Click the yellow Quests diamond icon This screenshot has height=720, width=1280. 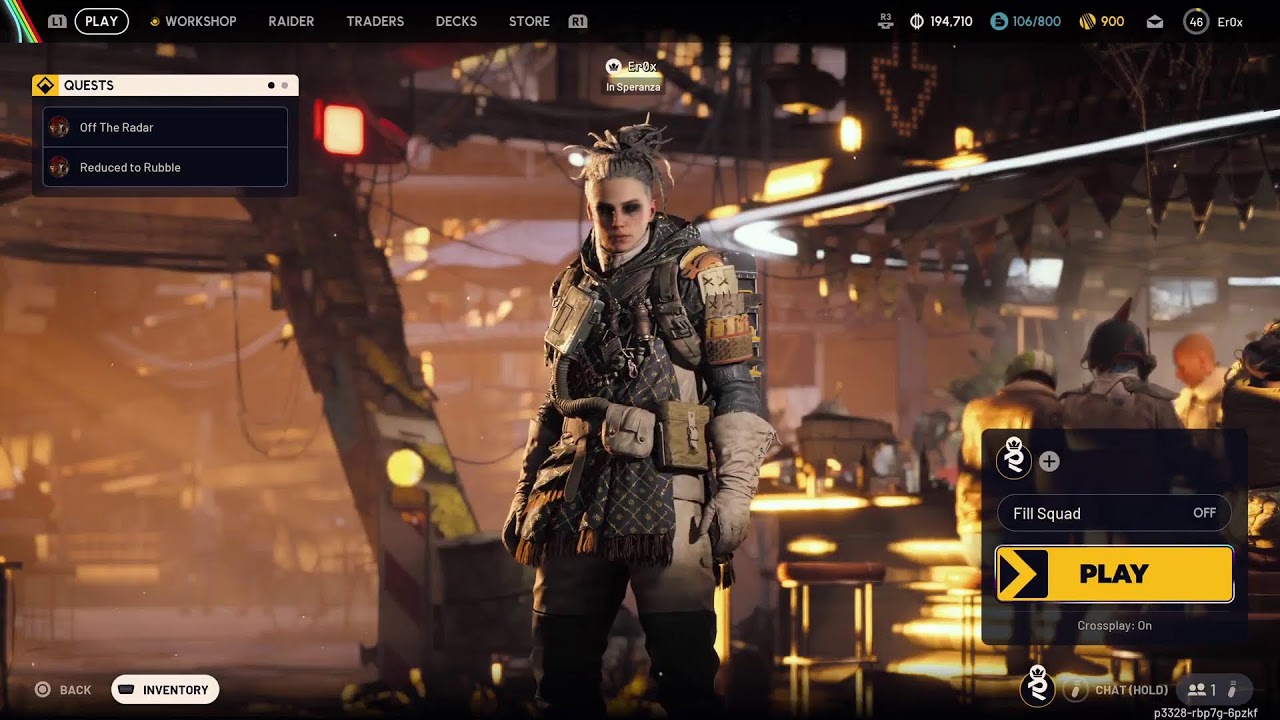click(45, 85)
